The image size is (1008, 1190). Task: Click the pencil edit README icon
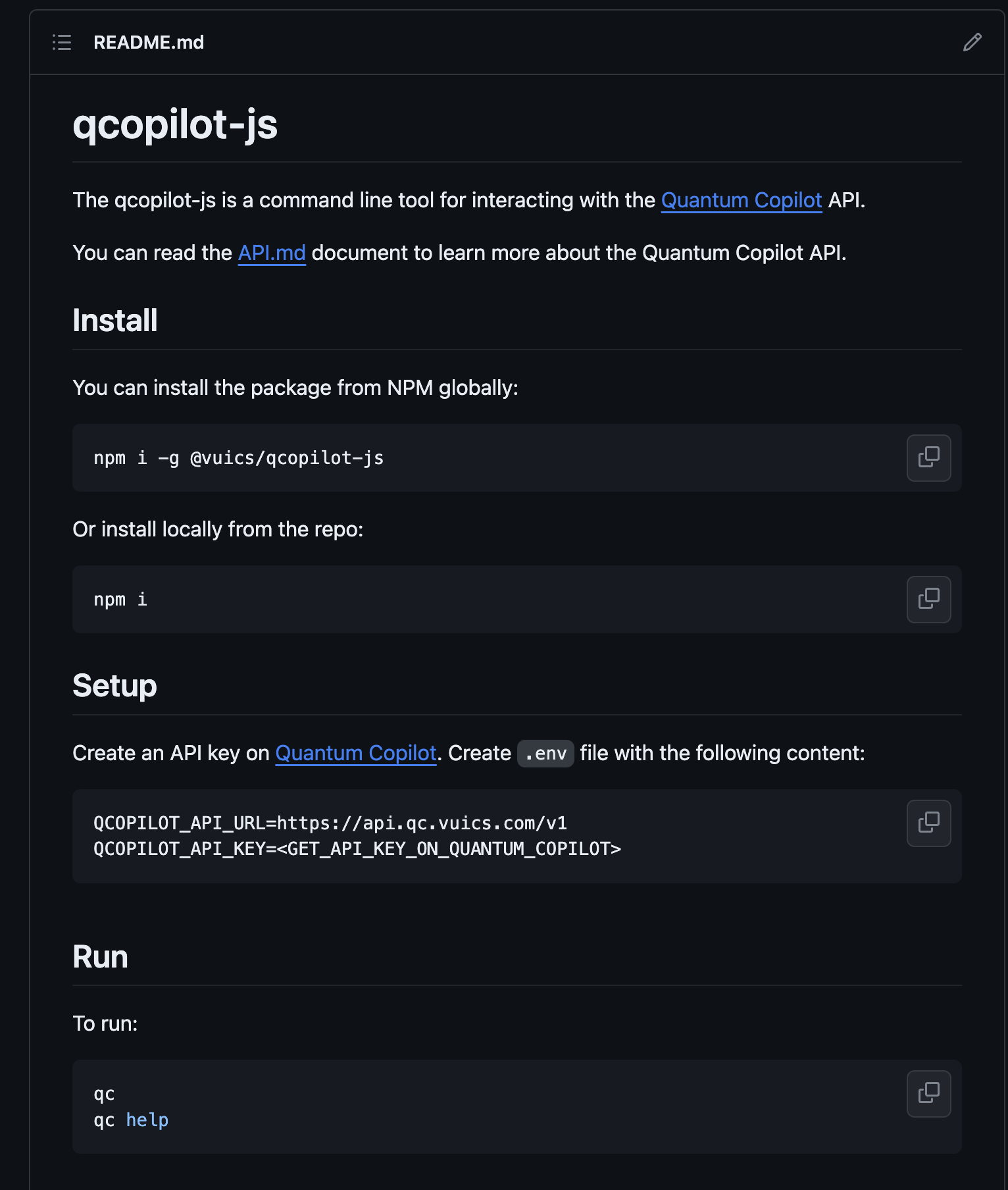point(972,43)
